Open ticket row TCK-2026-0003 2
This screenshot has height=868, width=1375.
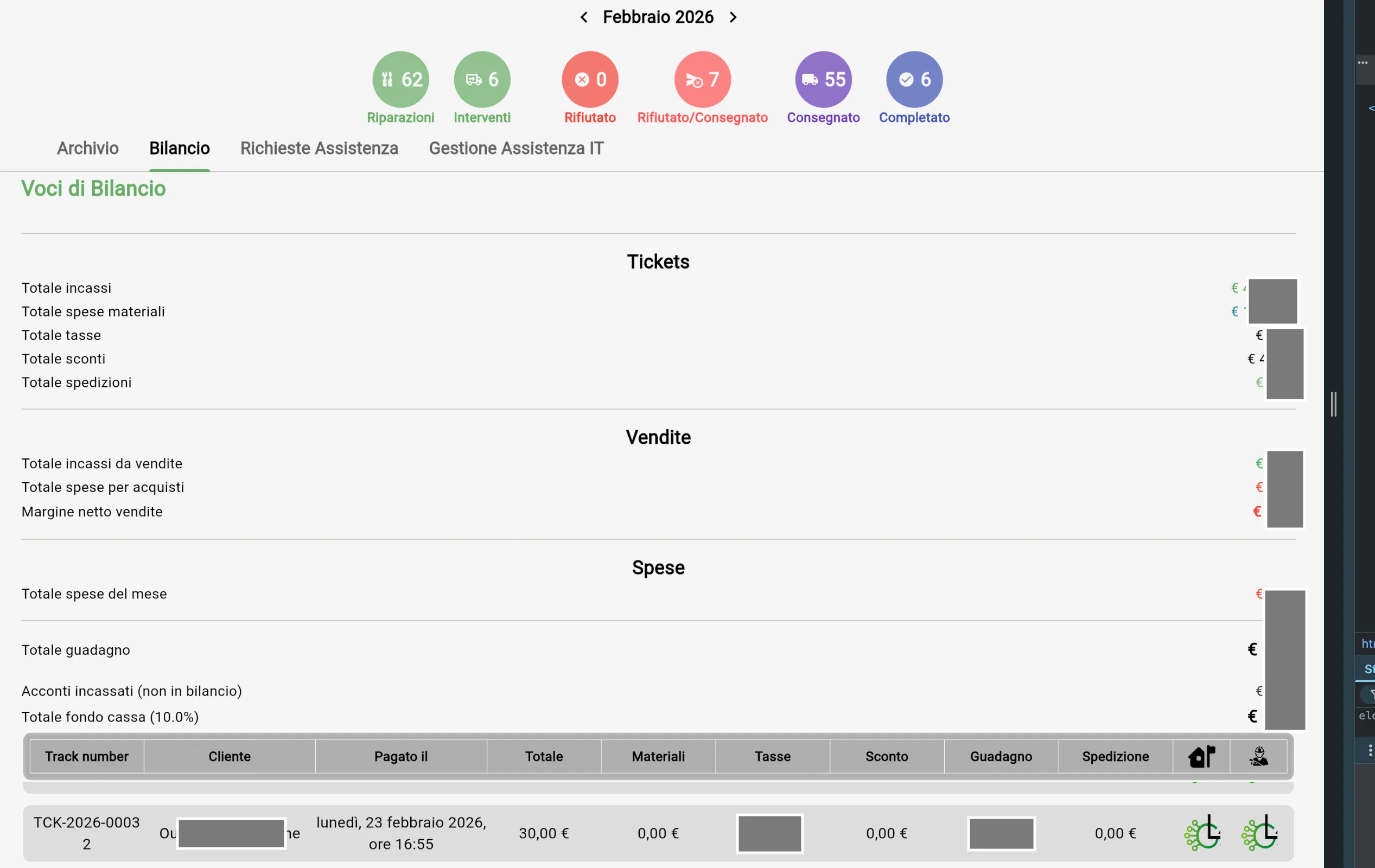pos(87,833)
